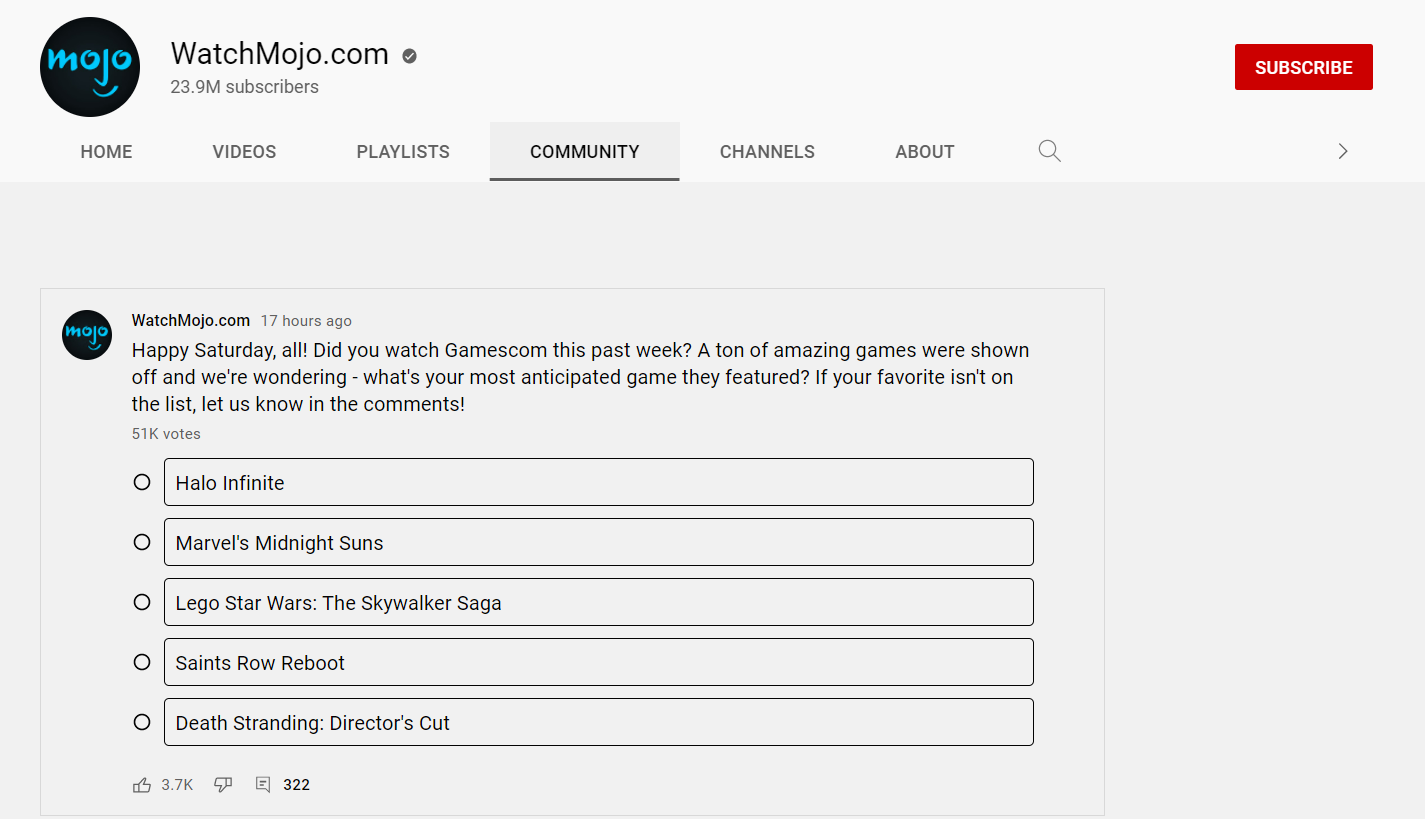Select the Saints Row Reboot radio button
This screenshot has width=1425, height=819.
coord(142,662)
